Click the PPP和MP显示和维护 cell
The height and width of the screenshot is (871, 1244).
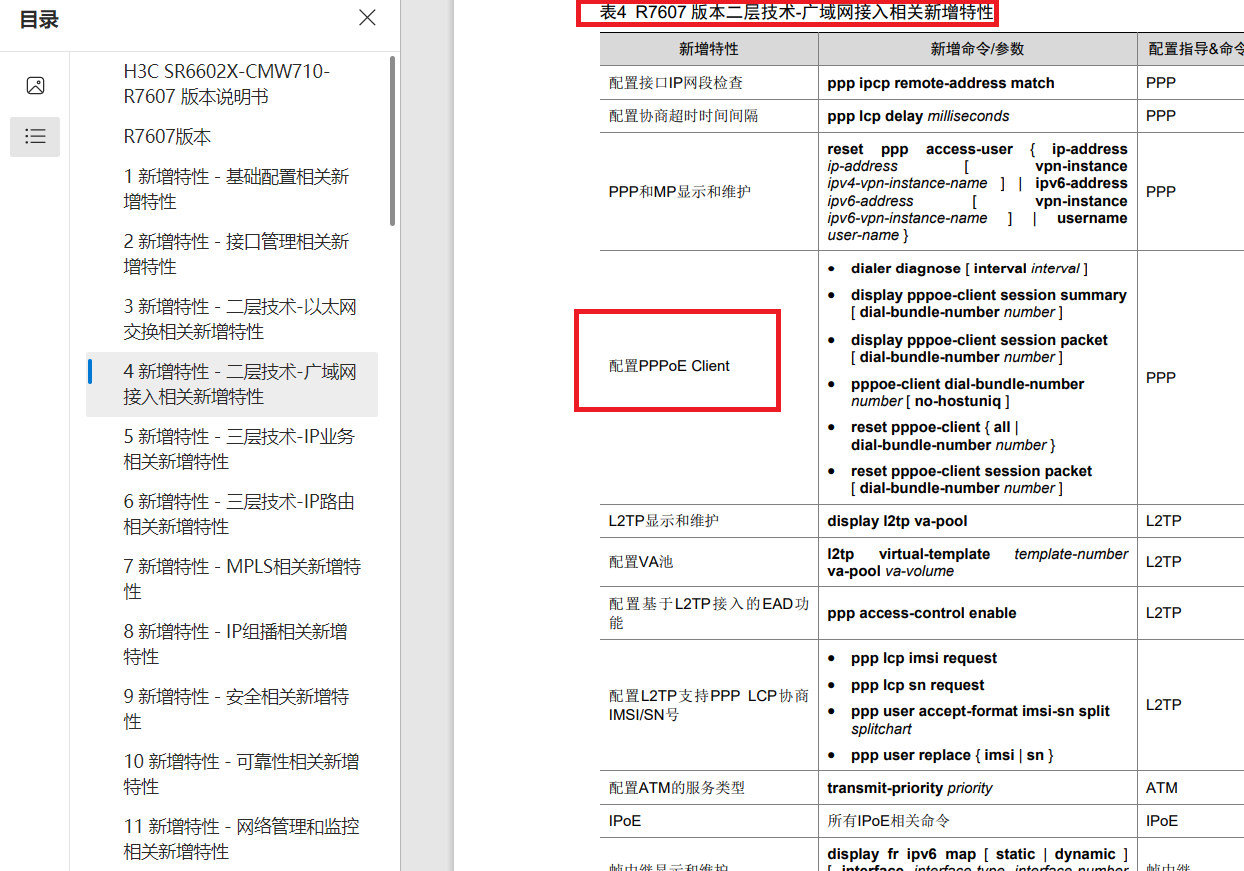pos(709,191)
